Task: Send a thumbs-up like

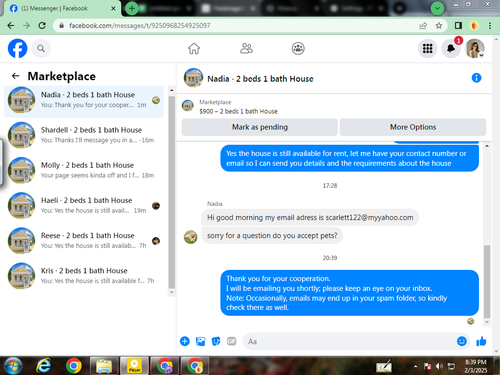Action: coord(481,341)
